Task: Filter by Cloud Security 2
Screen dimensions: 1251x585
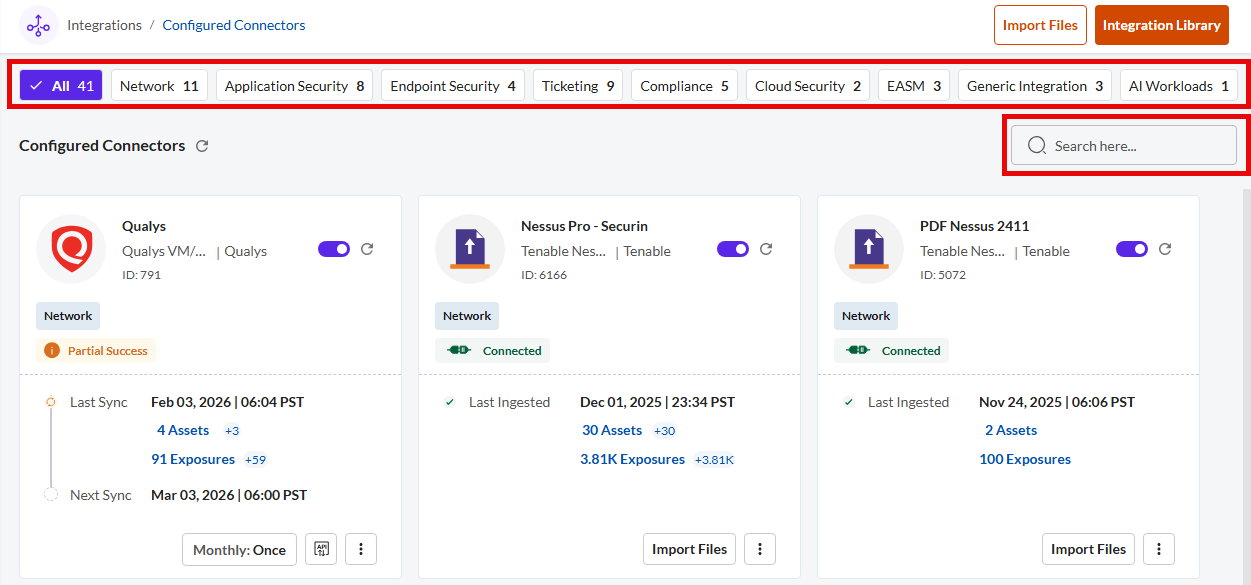Action: pyautogui.click(x=808, y=86)
